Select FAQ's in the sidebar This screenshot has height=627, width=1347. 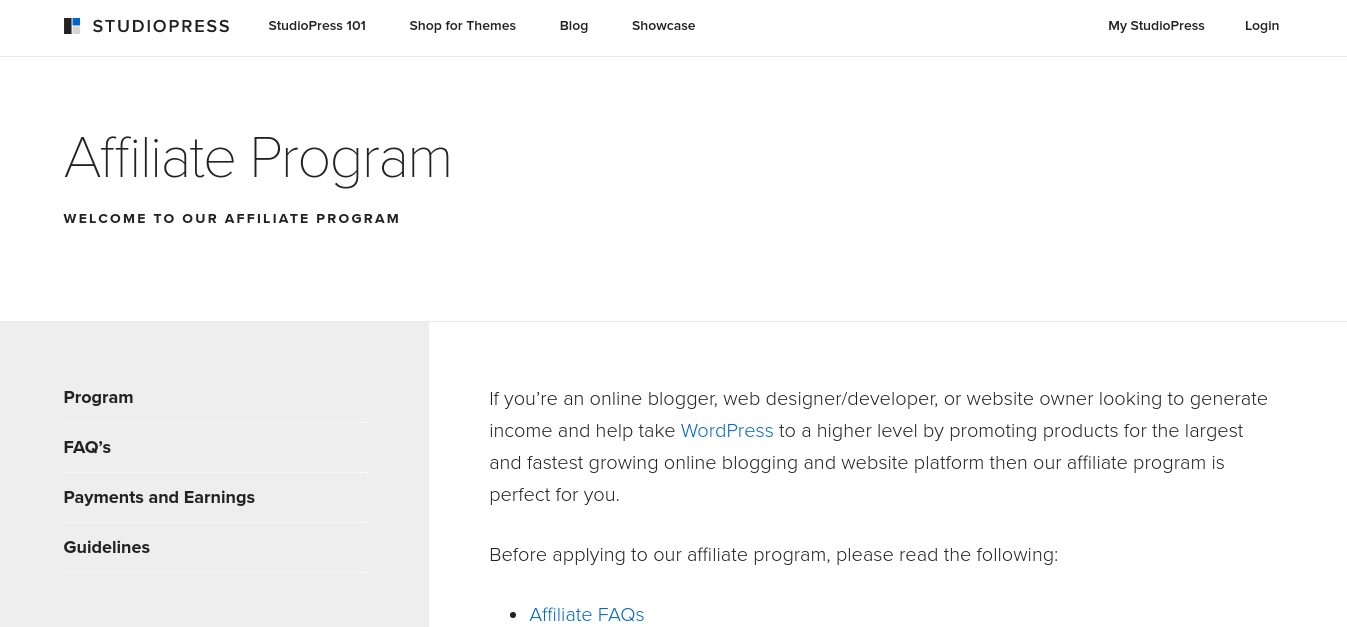click(x=87, y=447)
